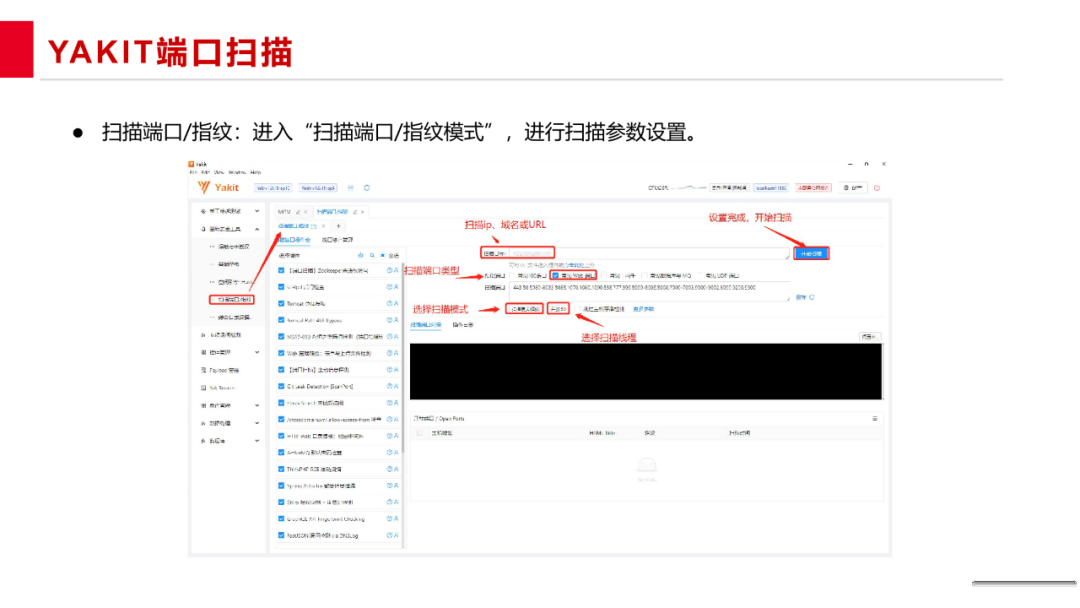Screen dimensions: 1080x608
Task: Toggle the header checkbox in Open Ports table
Action: 419,433
